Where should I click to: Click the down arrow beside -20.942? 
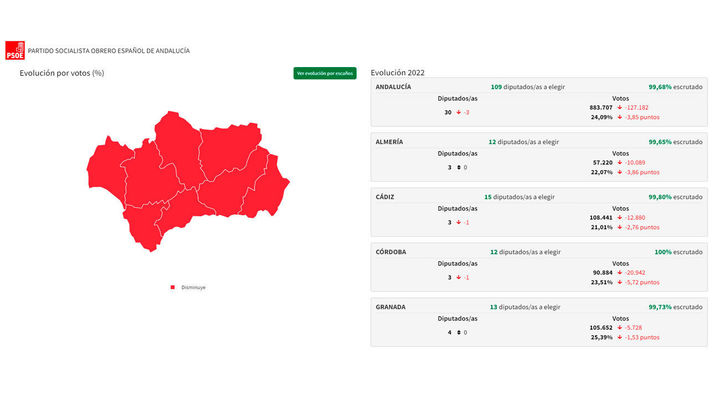(619, 273)
